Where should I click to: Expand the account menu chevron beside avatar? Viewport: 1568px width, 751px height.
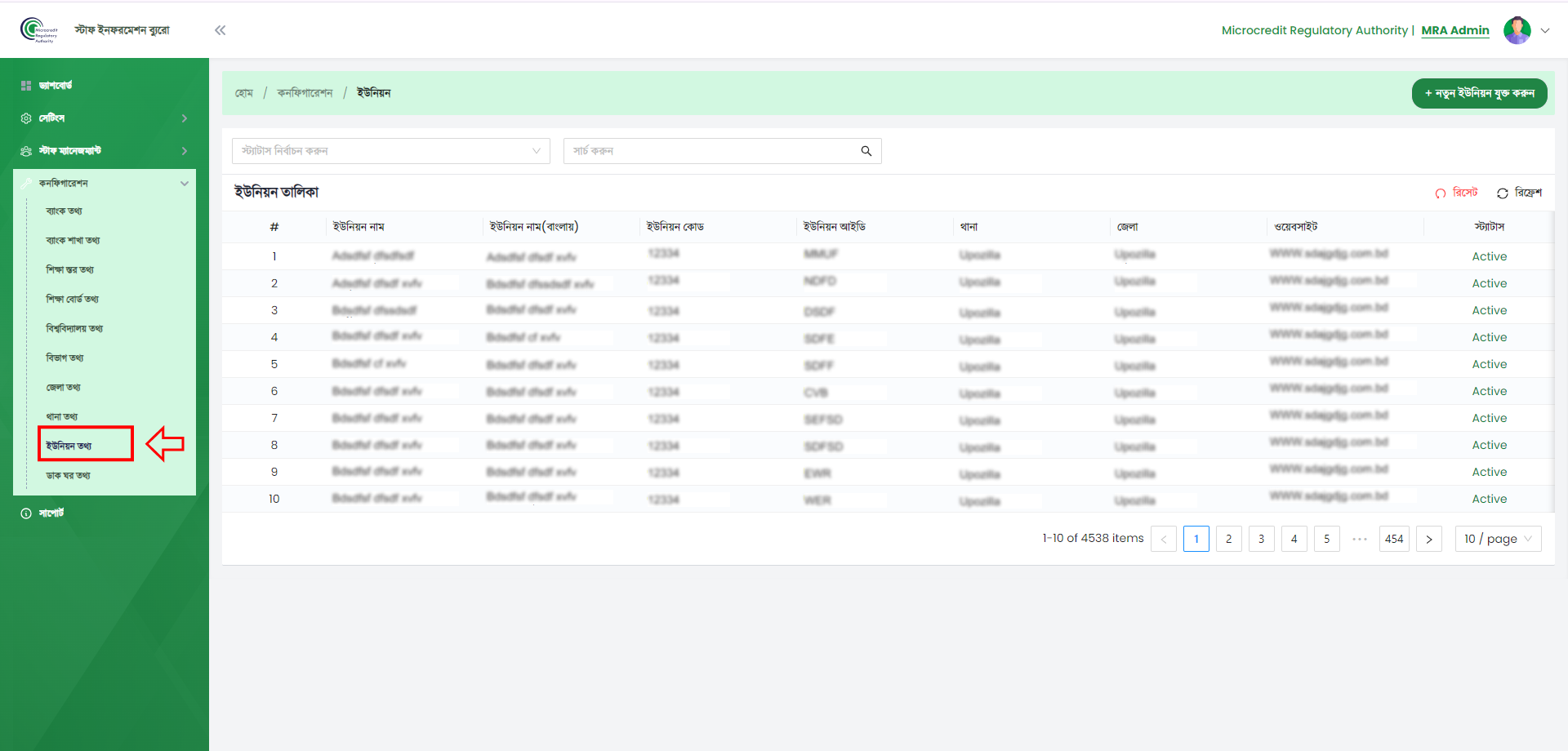tap(1545, 30)
